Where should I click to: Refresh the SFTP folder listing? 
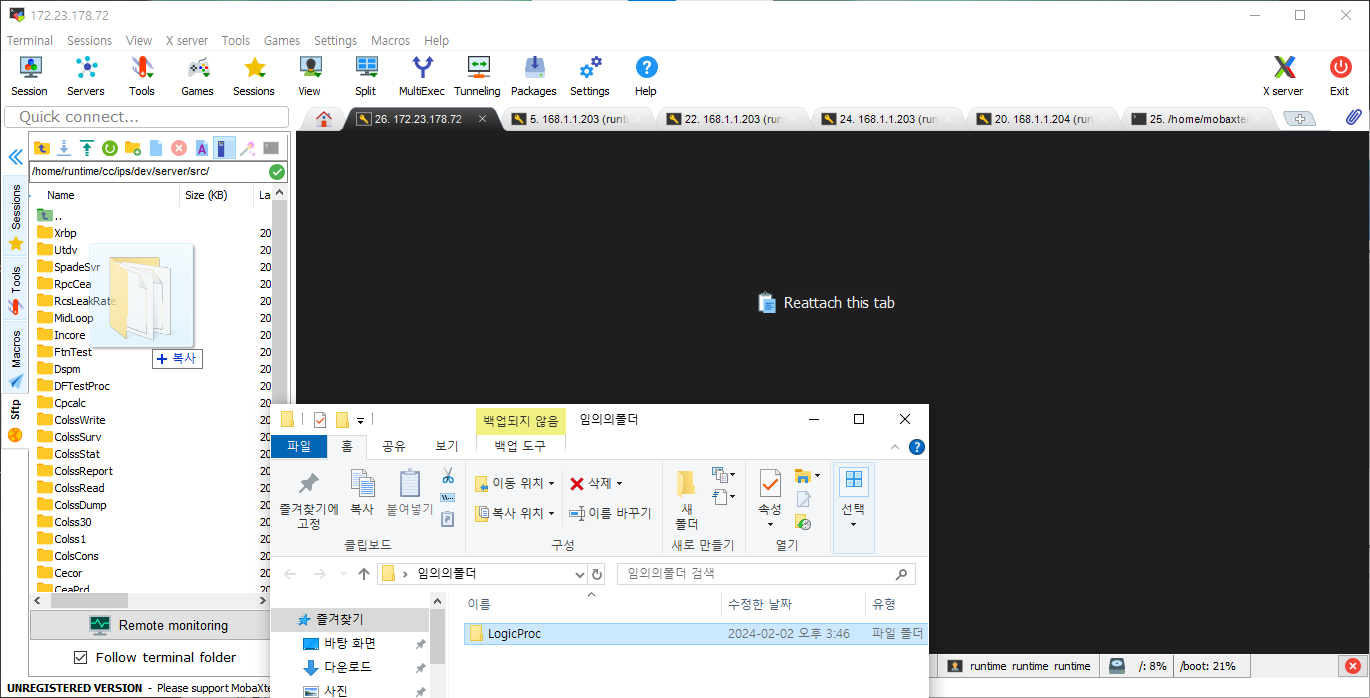[110, 148]
